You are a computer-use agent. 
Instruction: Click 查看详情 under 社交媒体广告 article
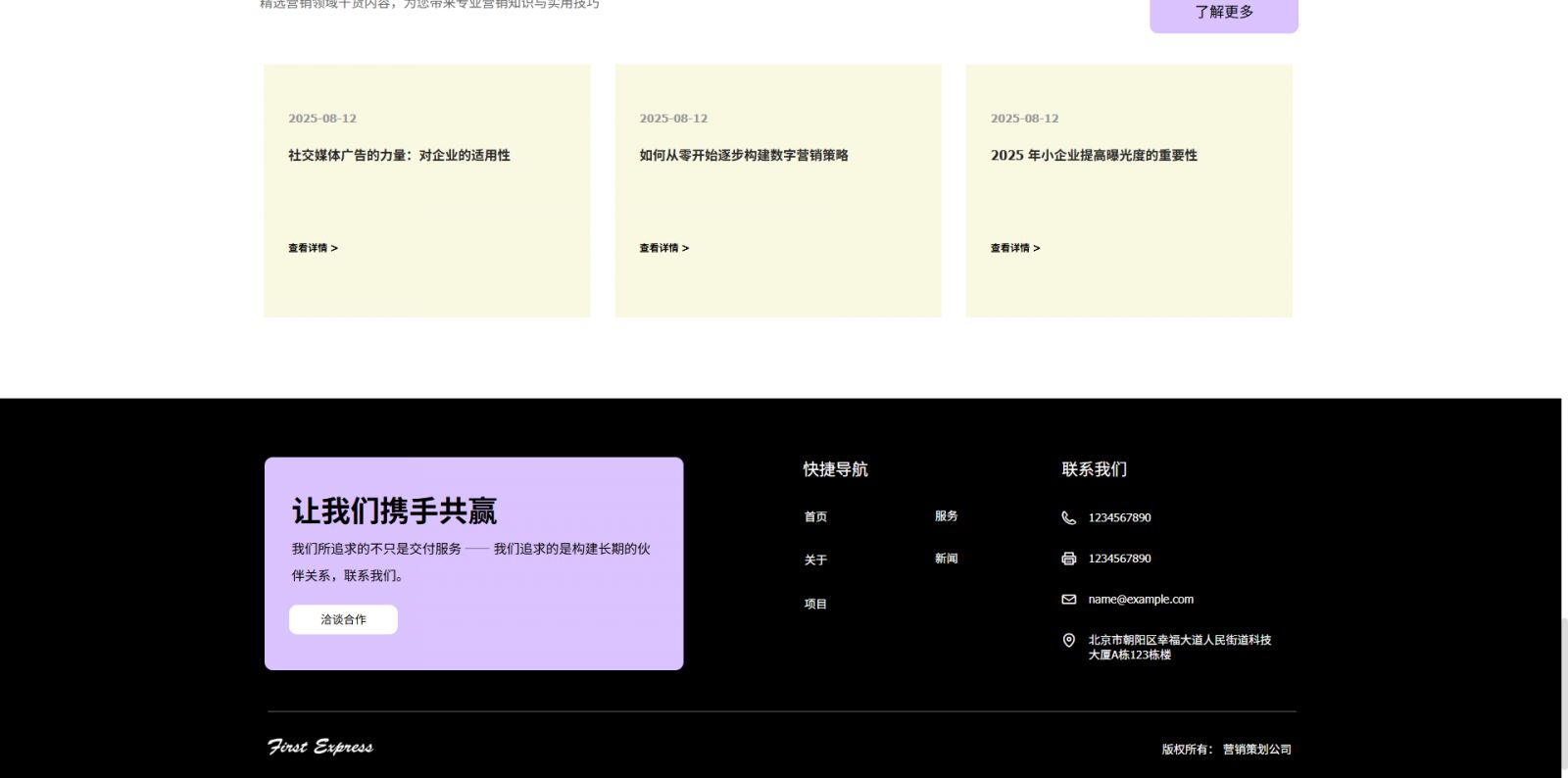pyautogui.click(x=313, y=248)
